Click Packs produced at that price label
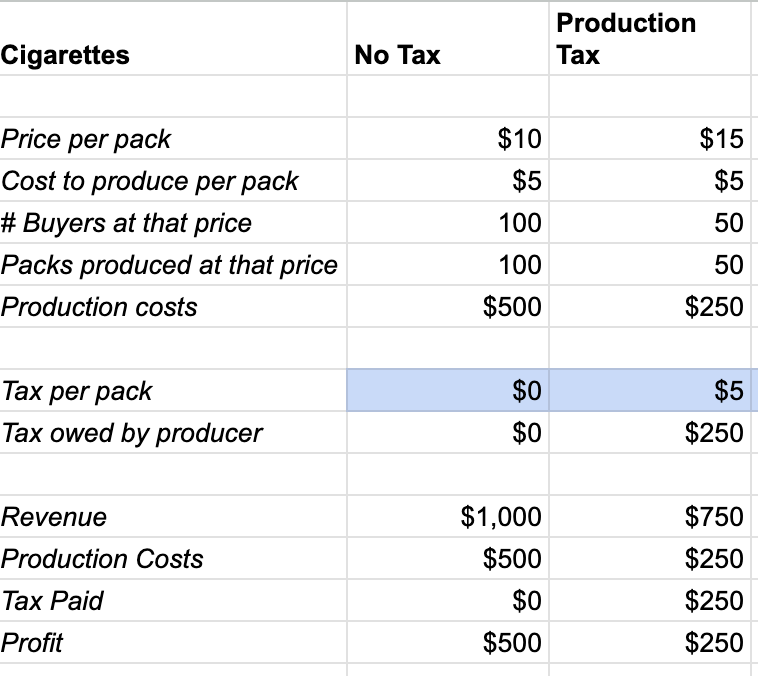This screenshot has height=676, width=758. click(x=169, y=265)
